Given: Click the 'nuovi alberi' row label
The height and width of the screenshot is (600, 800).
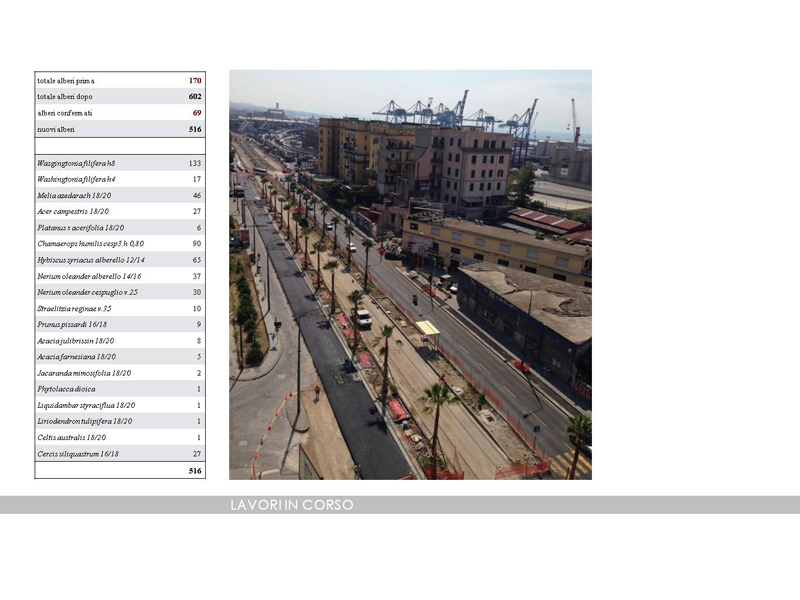Looking at the screenshot, I should pos(56,129).
